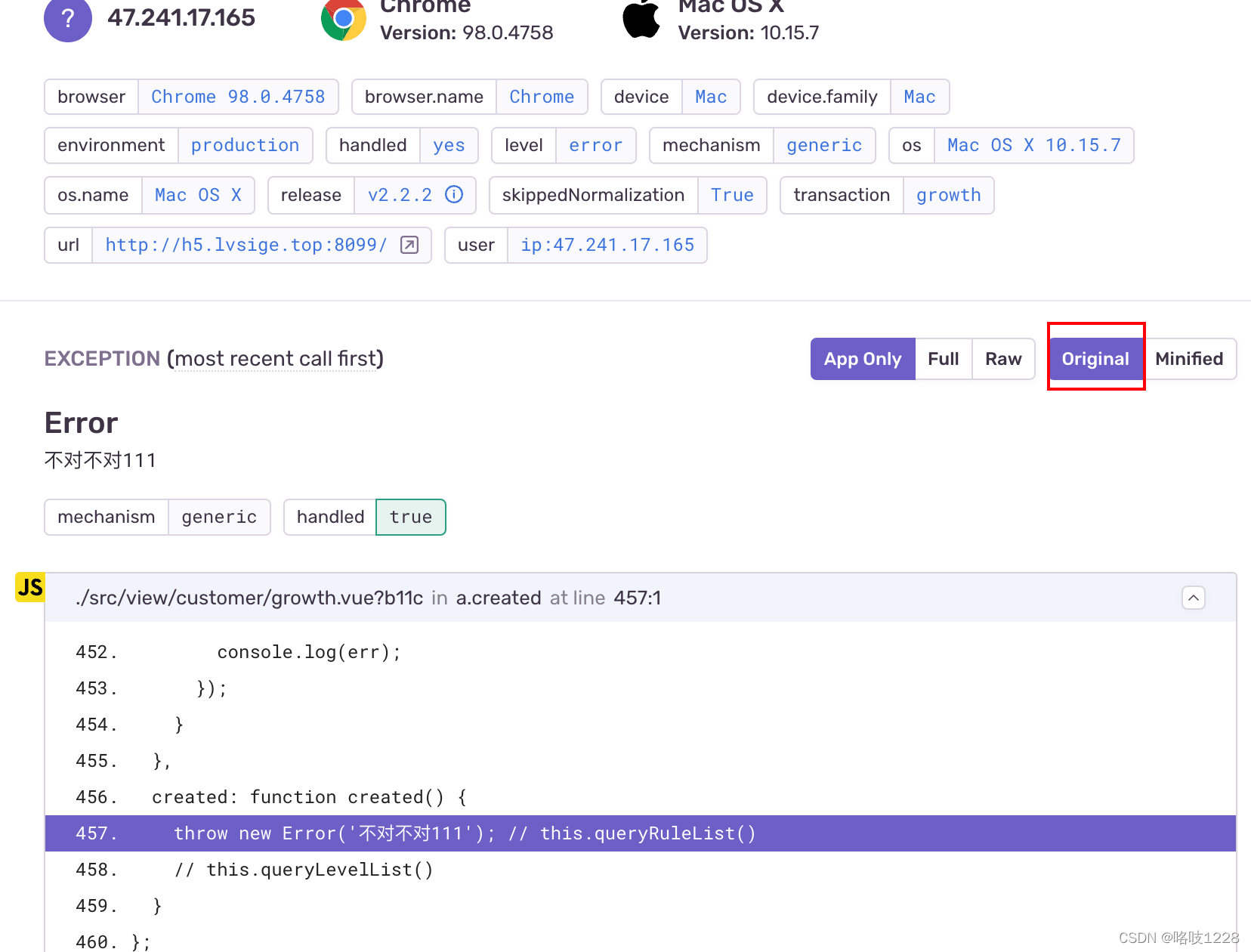Viewport: 1251px width, 952px height.
Task: Click skippedNormalization True tag value
Action: 732,195
